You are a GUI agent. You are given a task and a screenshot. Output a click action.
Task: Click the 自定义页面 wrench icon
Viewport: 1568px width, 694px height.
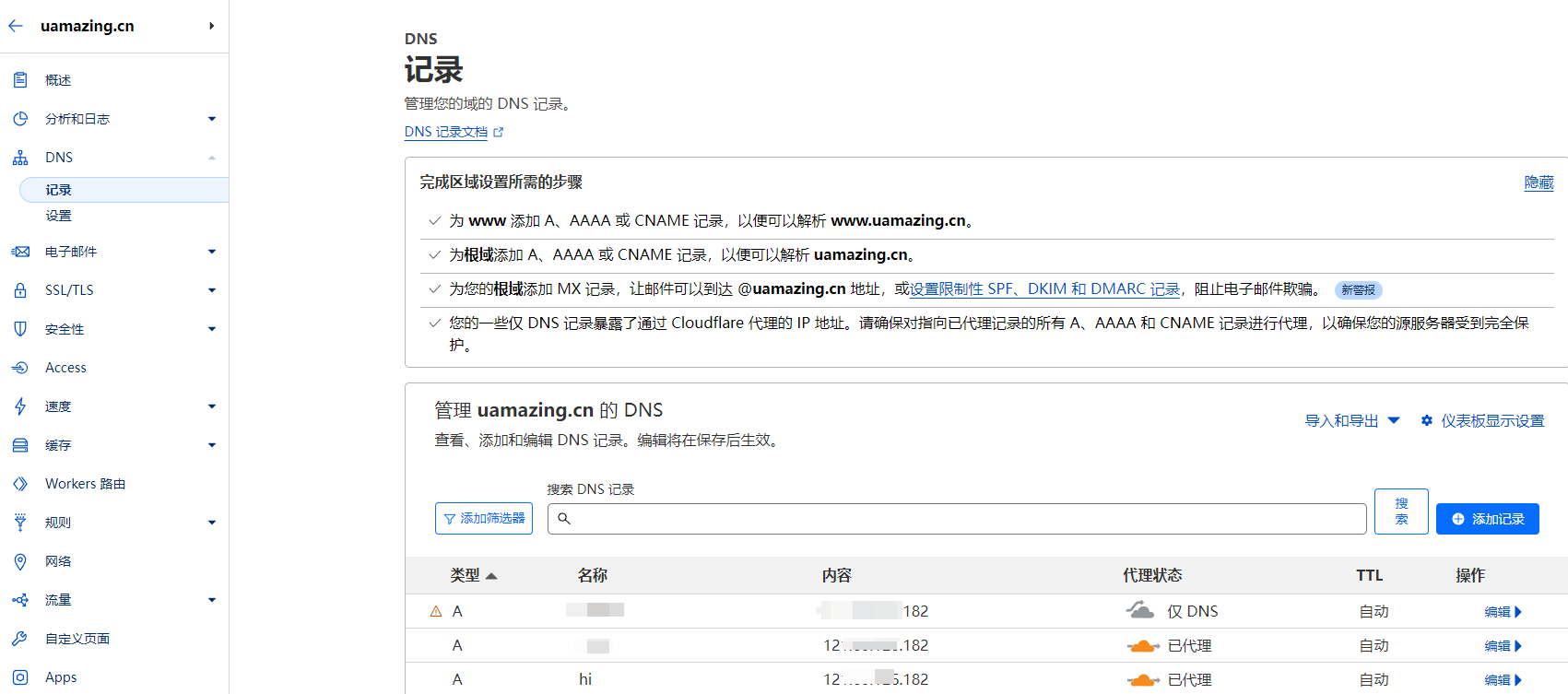click(x=20, y=639)
